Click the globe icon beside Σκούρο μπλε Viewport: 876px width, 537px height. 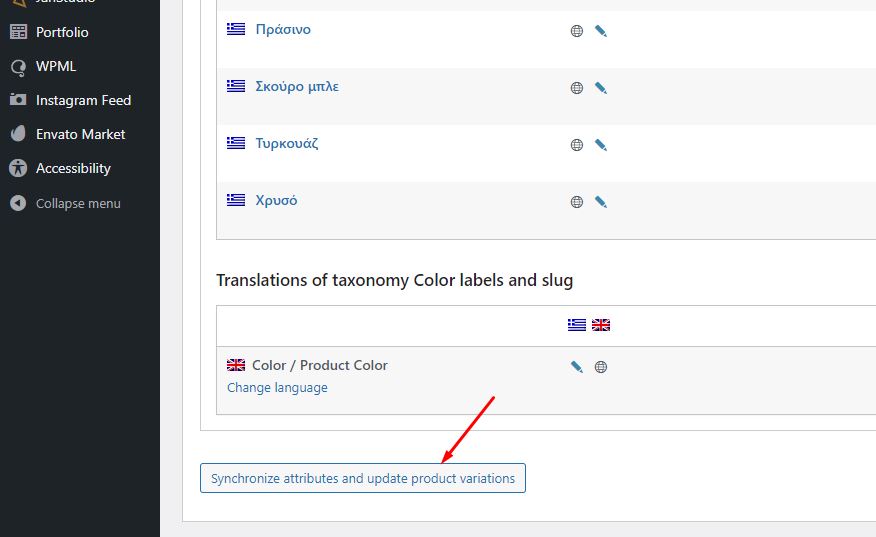click(577, 88)
